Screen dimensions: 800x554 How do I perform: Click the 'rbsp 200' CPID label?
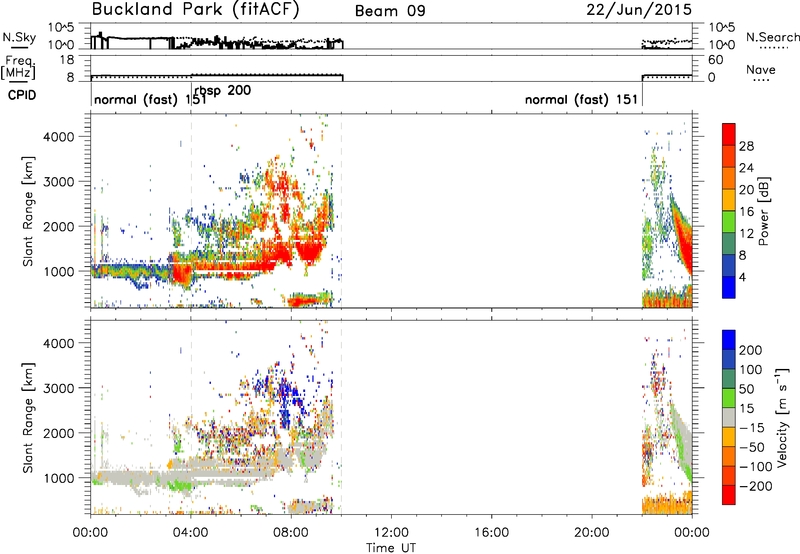(x=223, y=91)
